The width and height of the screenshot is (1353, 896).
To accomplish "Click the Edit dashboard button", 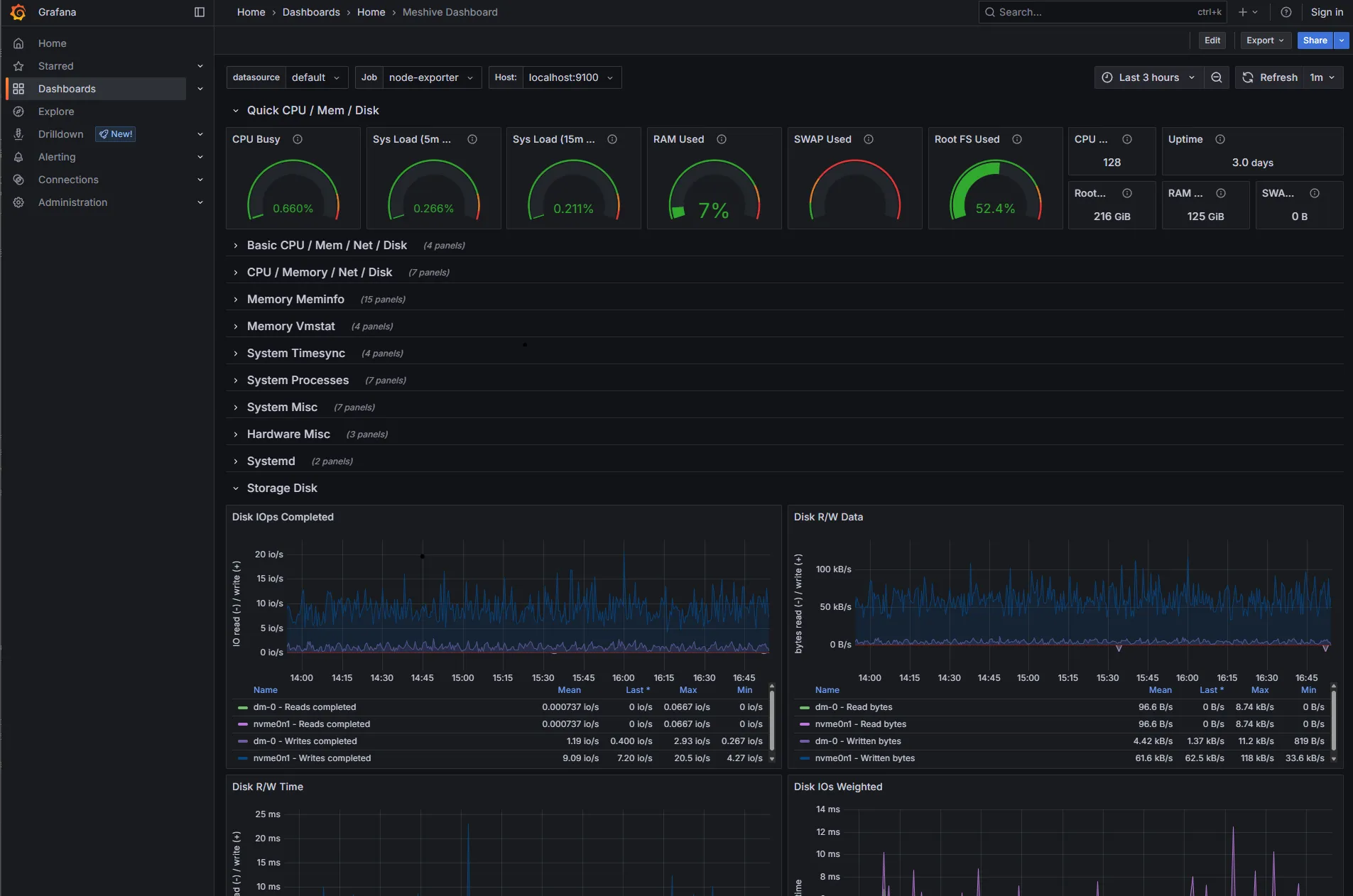I will tap(1212, 40).
